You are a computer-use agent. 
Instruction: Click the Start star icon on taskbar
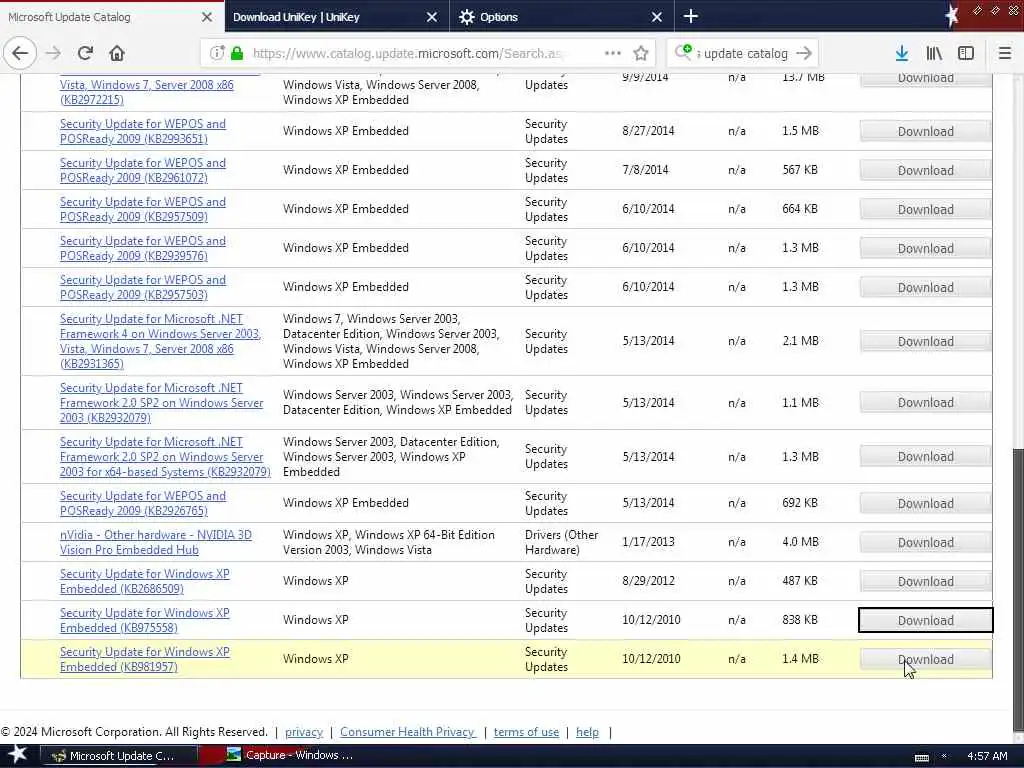pos(16,755)
